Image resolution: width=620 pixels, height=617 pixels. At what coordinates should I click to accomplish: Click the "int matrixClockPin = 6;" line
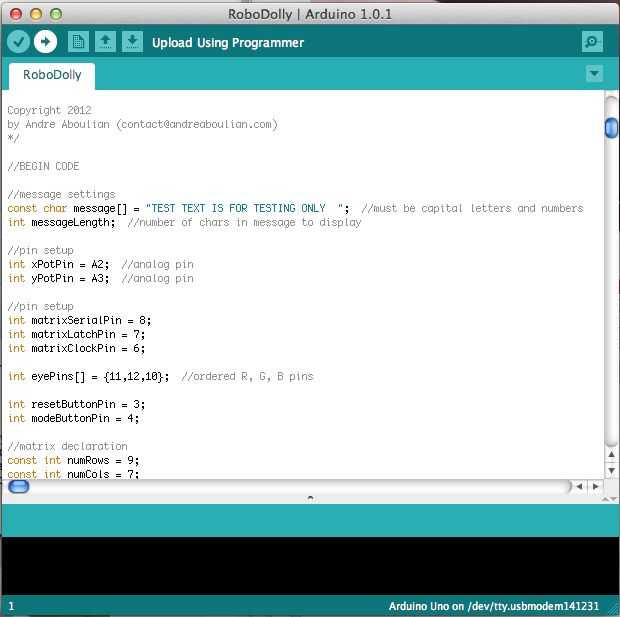76,348
